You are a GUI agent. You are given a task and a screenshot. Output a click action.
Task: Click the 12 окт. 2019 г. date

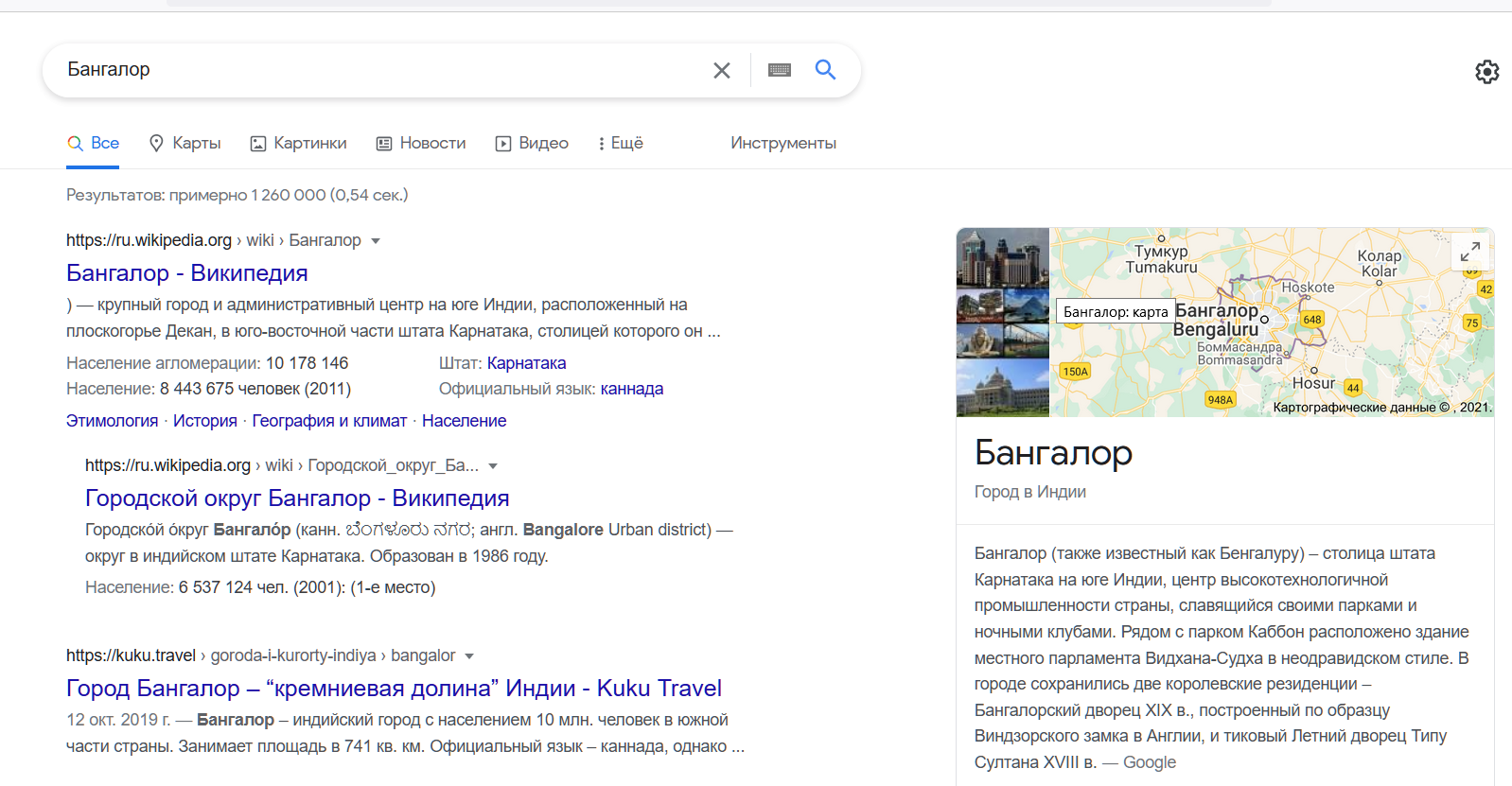coord(118,720)
